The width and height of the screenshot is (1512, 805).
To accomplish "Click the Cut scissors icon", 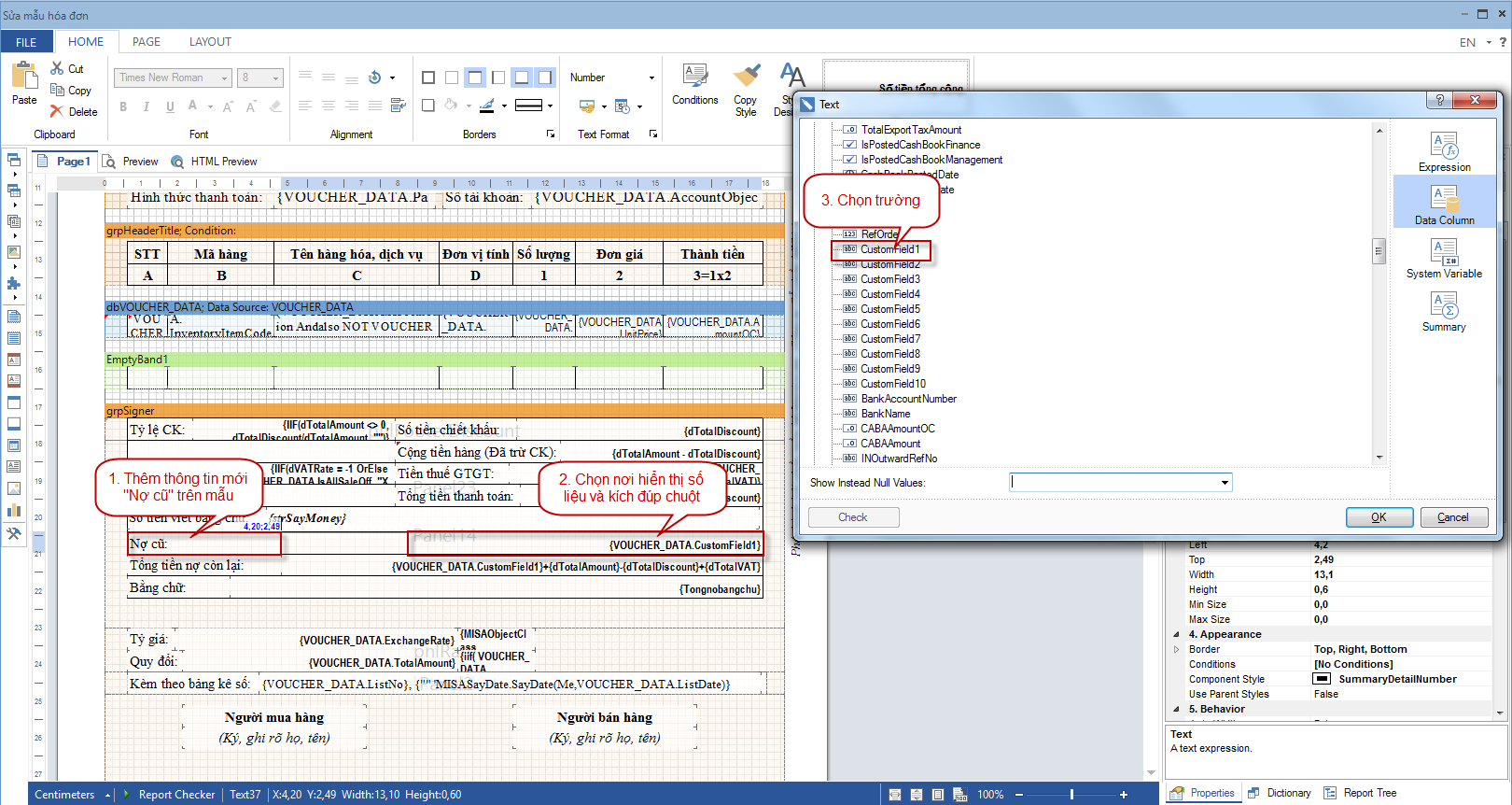I will coord(57,68).
